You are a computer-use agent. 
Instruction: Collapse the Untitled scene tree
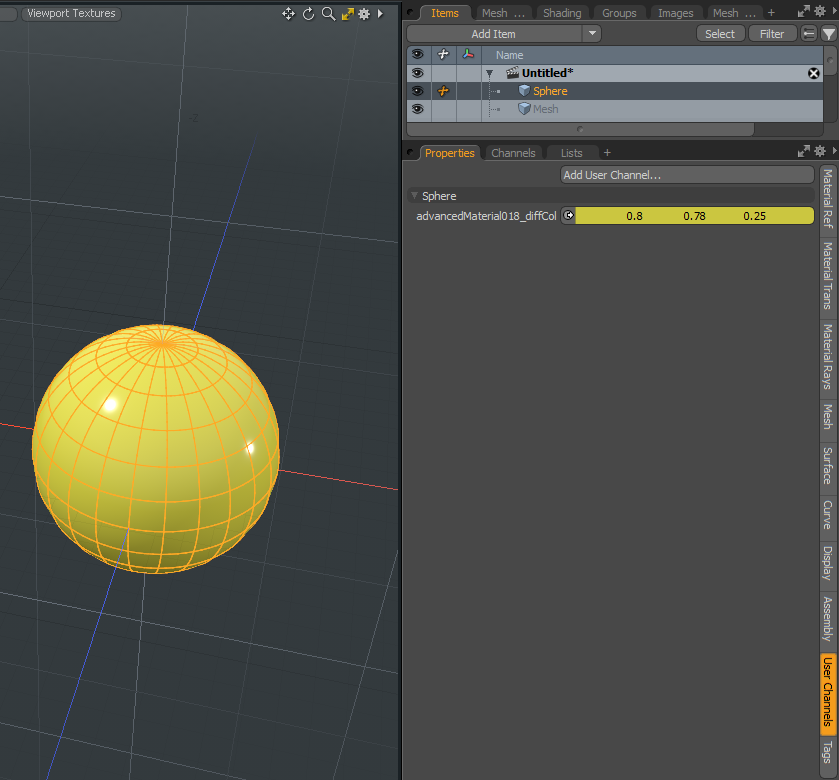(489, 74)
